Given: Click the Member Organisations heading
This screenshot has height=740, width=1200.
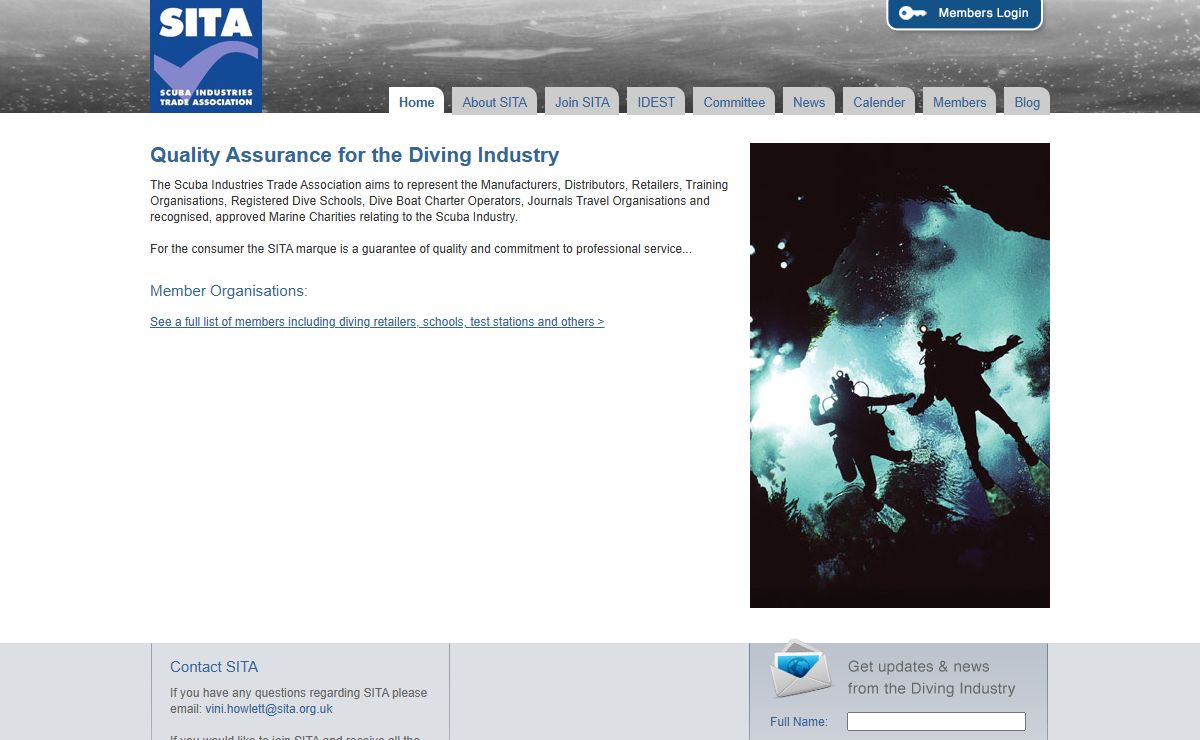Looking at the screenshot, I should click(229, 291).
